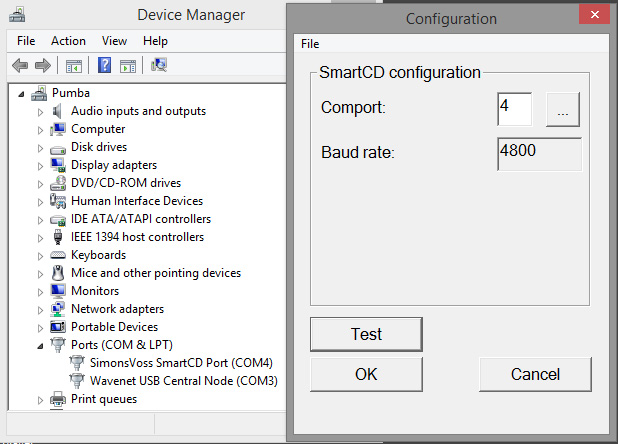Click the Forward arrow toolbar icon
The height and width of the screenshot is (444, 618).
42,66
